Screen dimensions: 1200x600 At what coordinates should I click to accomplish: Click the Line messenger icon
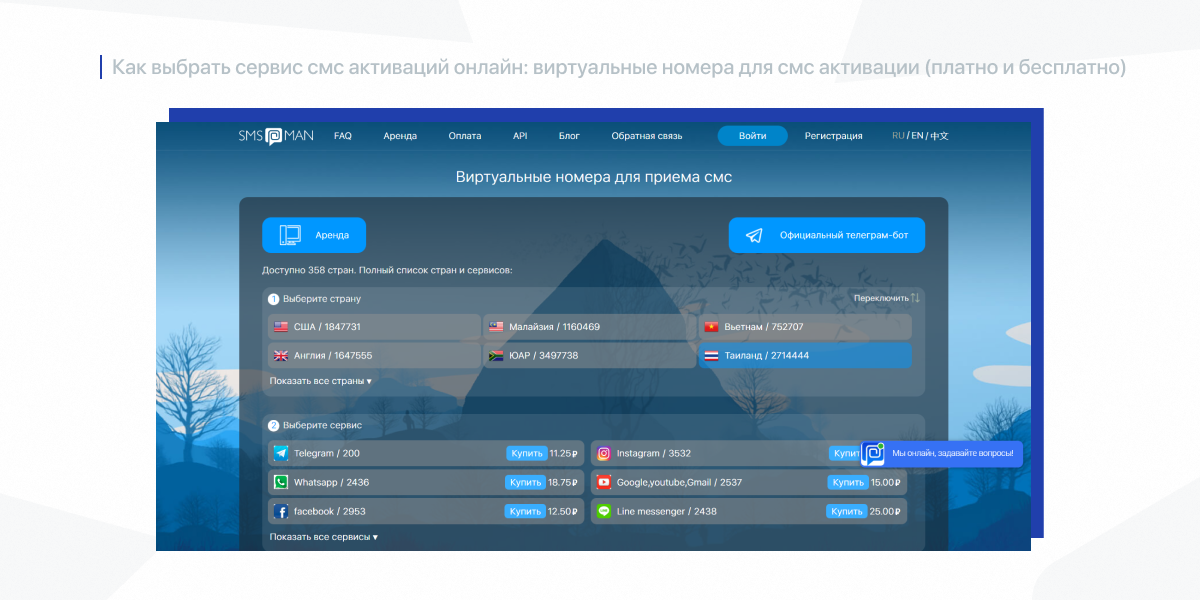click(604, 511)
